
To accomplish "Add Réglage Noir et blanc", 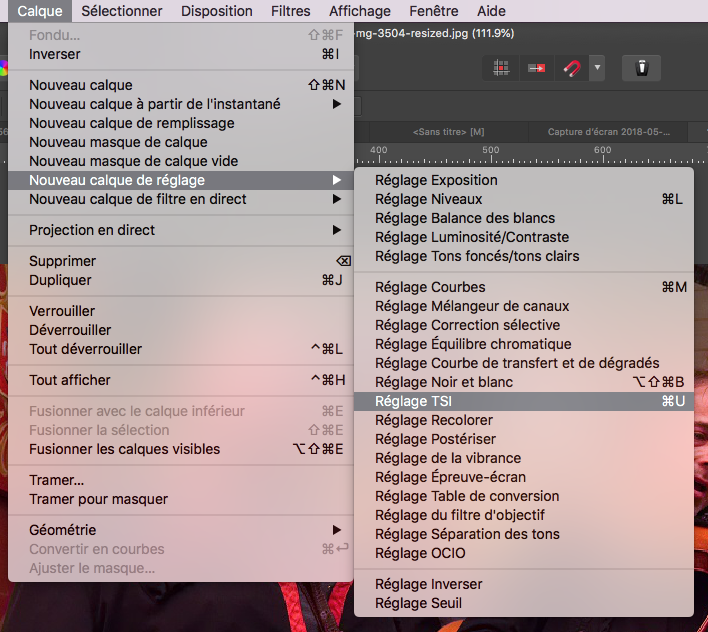I will (x=524, y=382).
